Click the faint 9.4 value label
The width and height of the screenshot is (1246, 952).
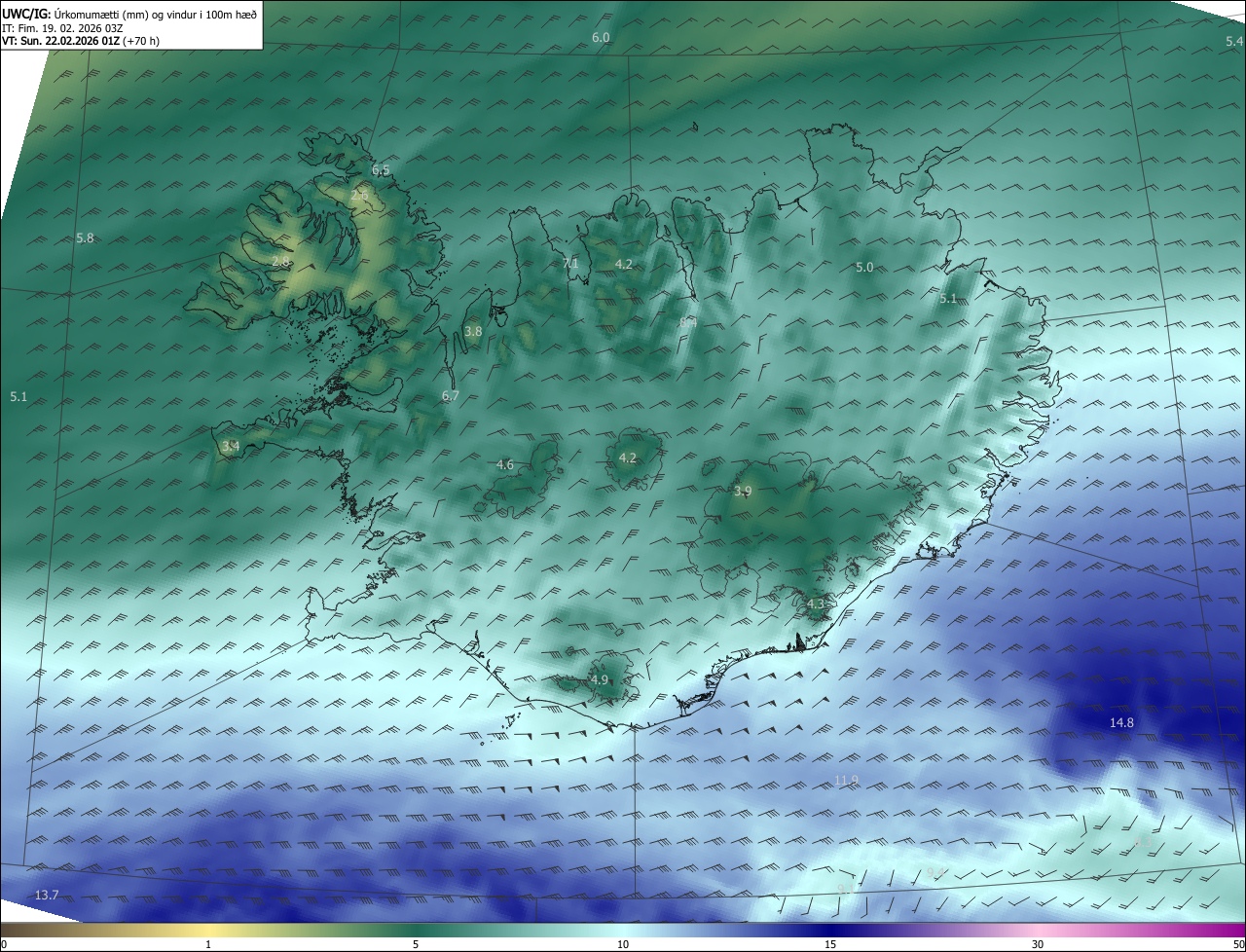pos(935,873)
